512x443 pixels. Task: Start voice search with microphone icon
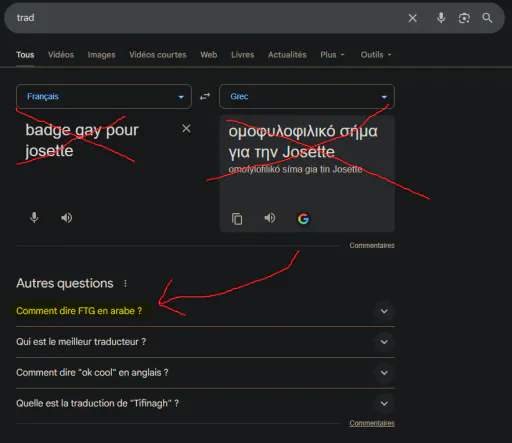441,18
